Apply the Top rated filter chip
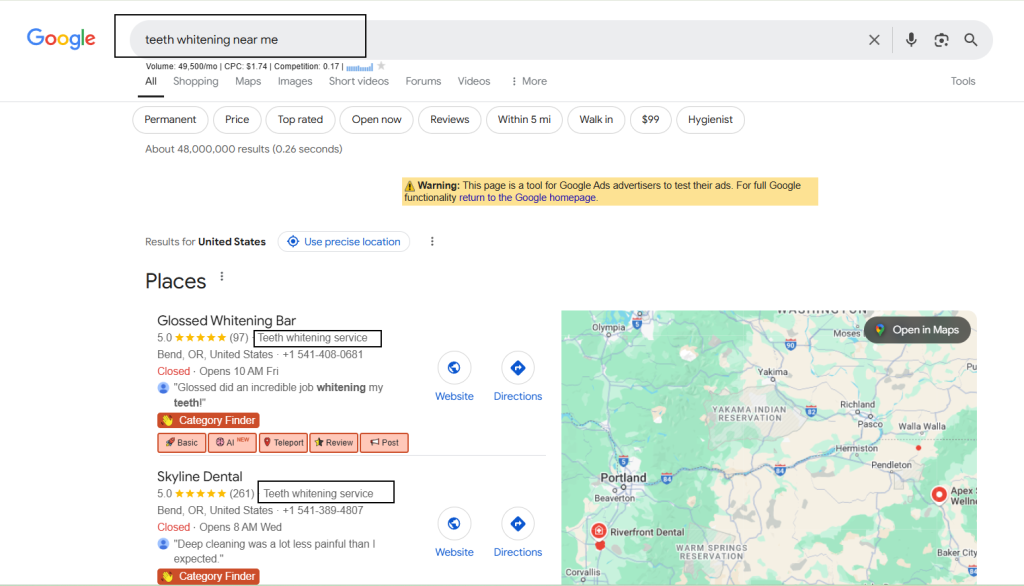Screen dimensions: 1024x586 point(300,120)
